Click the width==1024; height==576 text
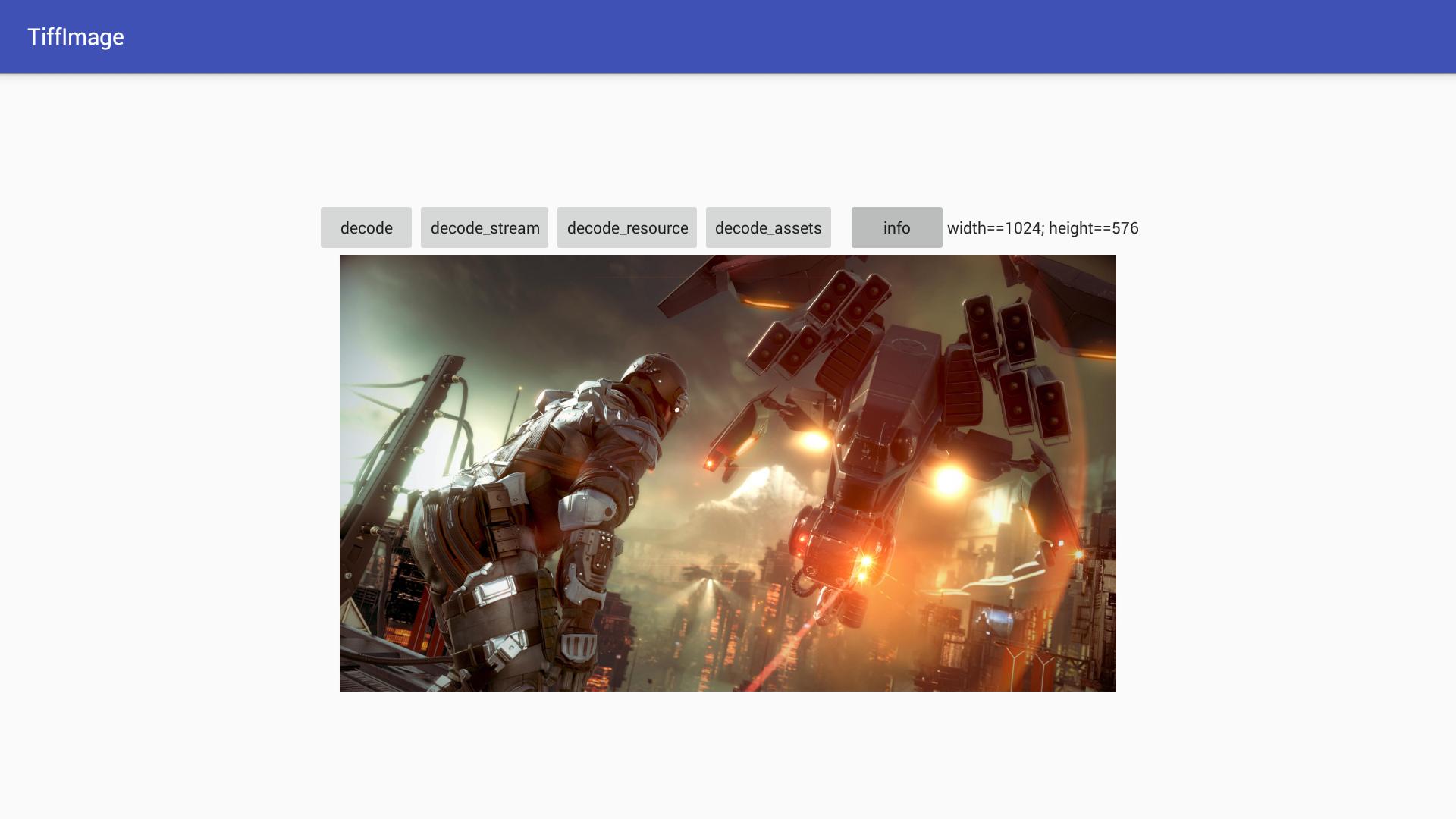 click(1042, 228)
